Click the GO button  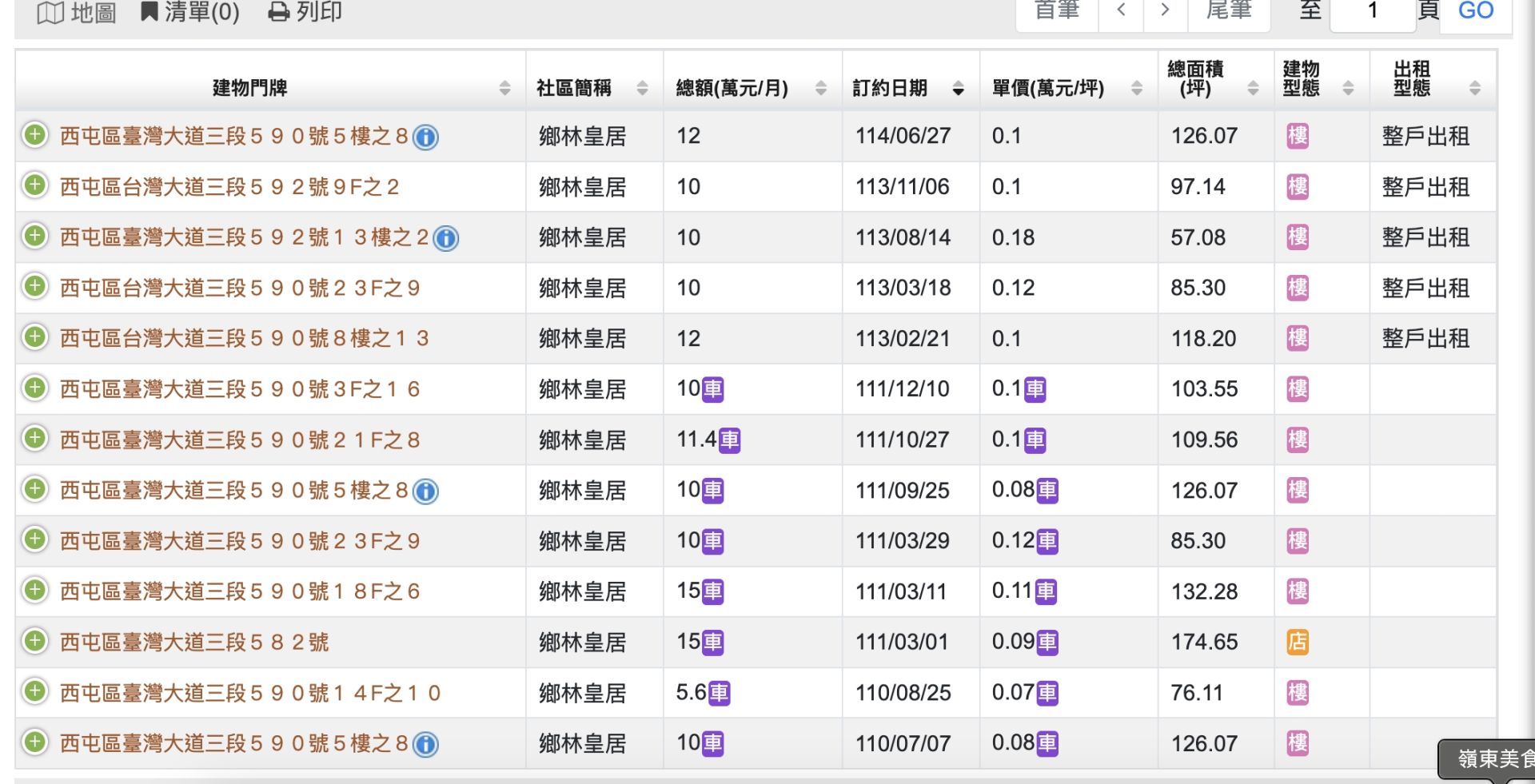coord(1475,11)
